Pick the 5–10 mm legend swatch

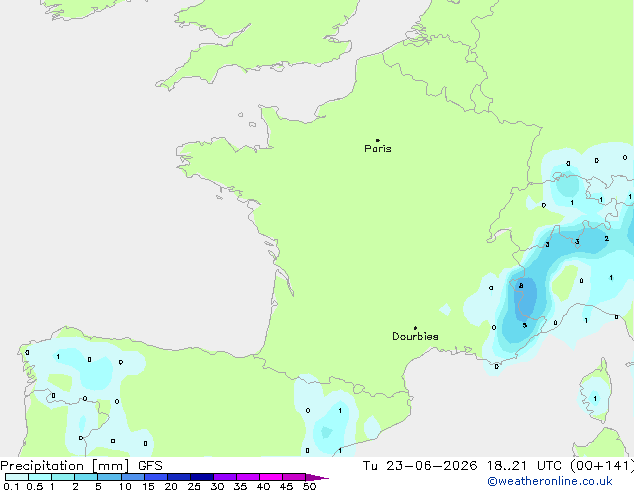coord(109,477)
